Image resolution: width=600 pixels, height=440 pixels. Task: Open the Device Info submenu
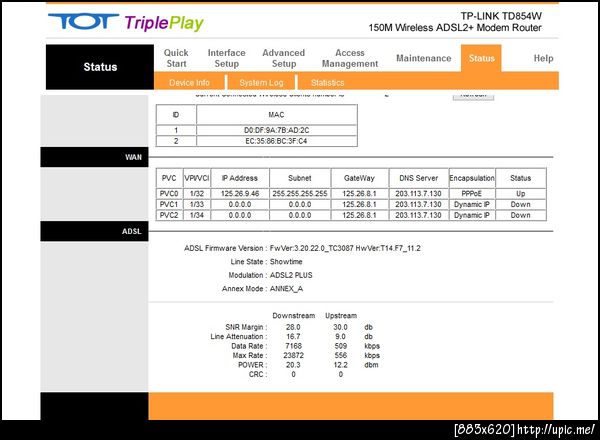click(189, 83)
